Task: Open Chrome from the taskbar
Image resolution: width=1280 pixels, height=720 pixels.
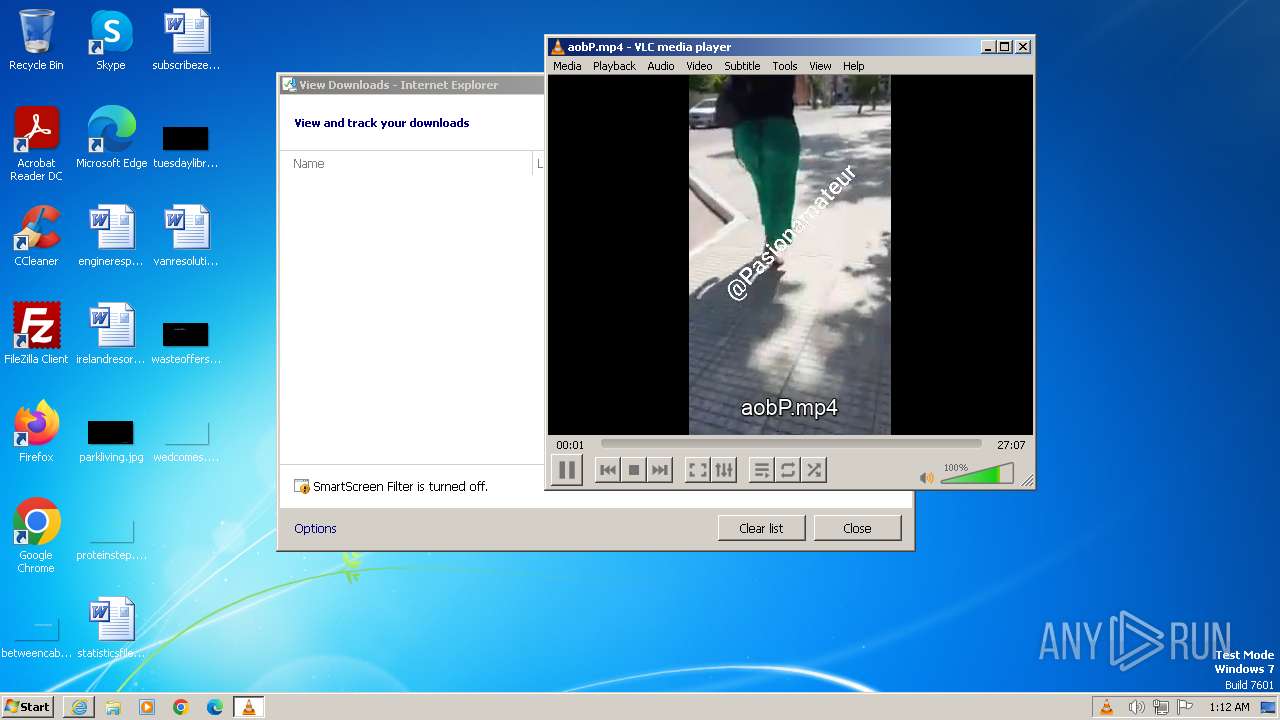Action: click(x=181, y=707)
